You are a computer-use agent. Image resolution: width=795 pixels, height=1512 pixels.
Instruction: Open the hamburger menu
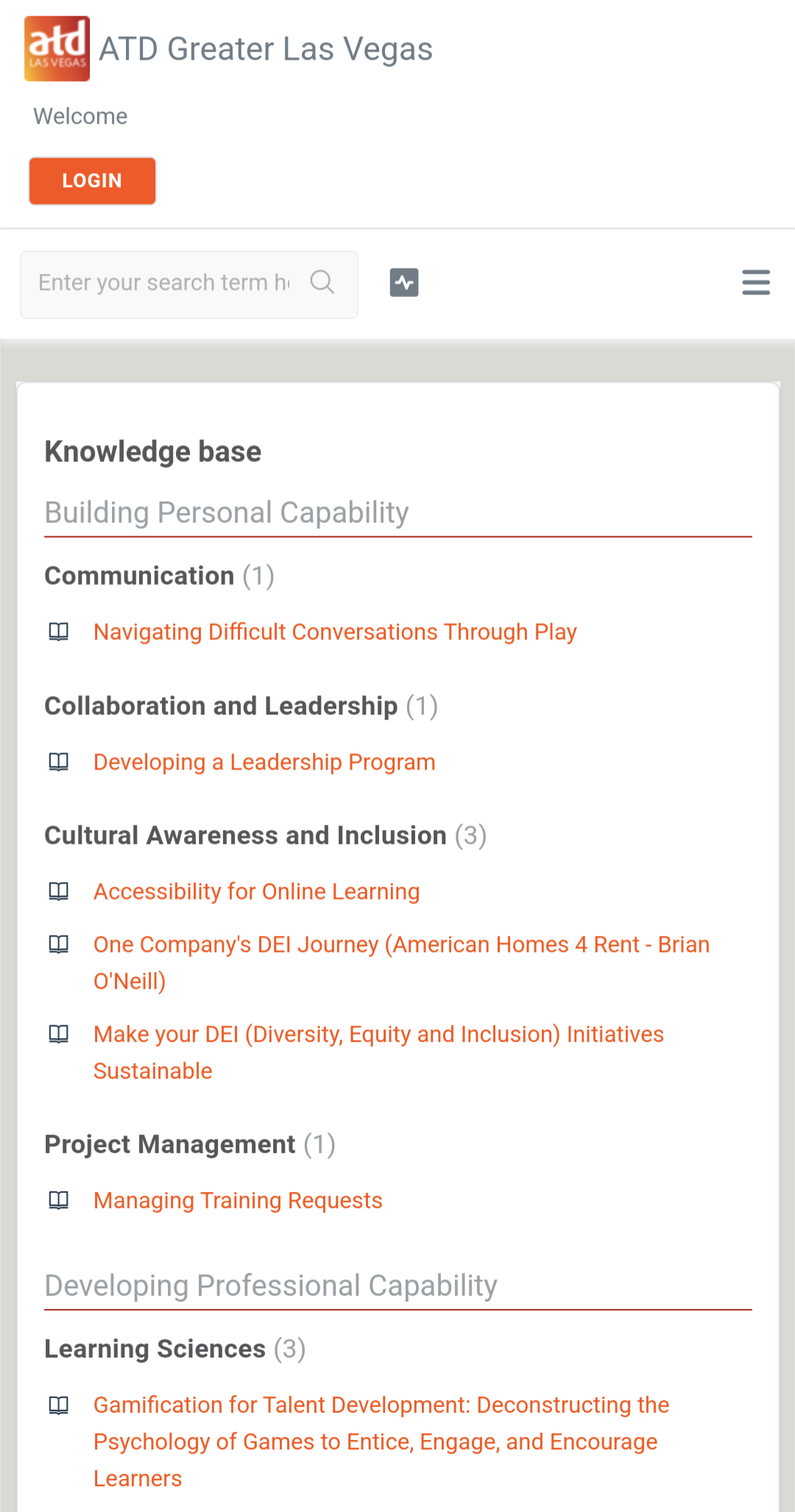tap(756, 283)
